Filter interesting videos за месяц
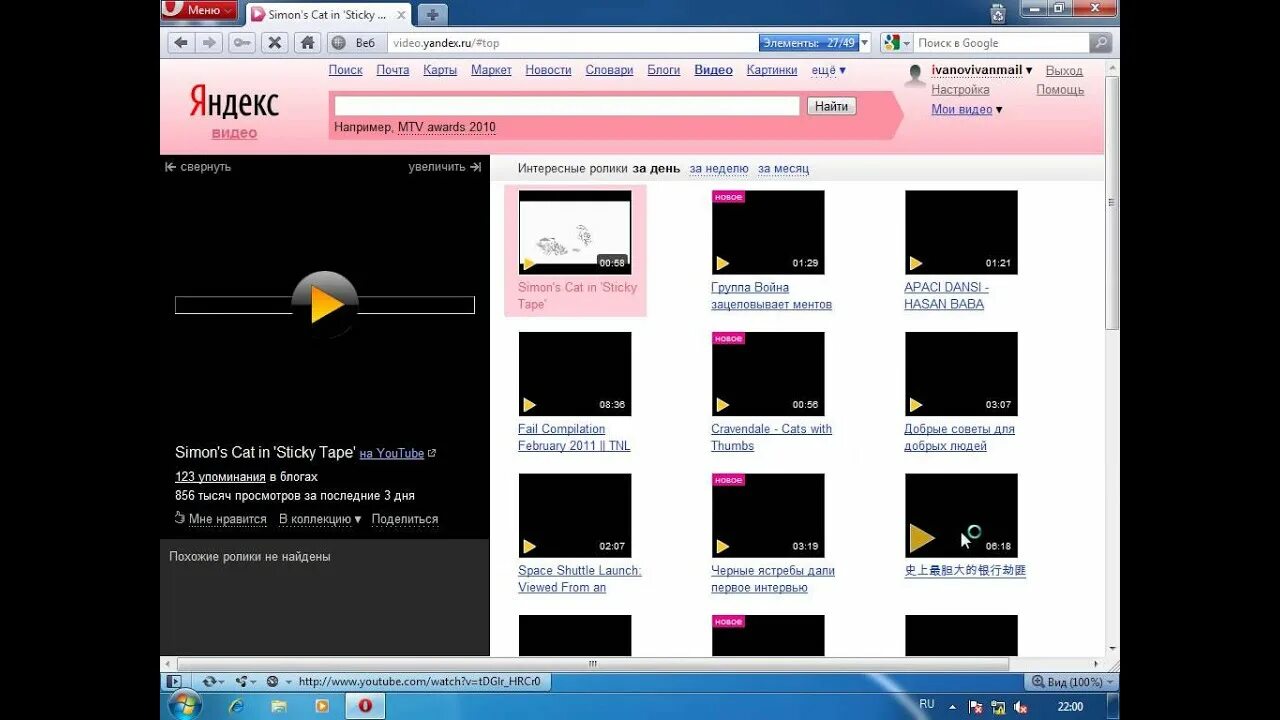The width and height of the screenshot is (1280, 720). pyautogui.click(x=783, y=169)
